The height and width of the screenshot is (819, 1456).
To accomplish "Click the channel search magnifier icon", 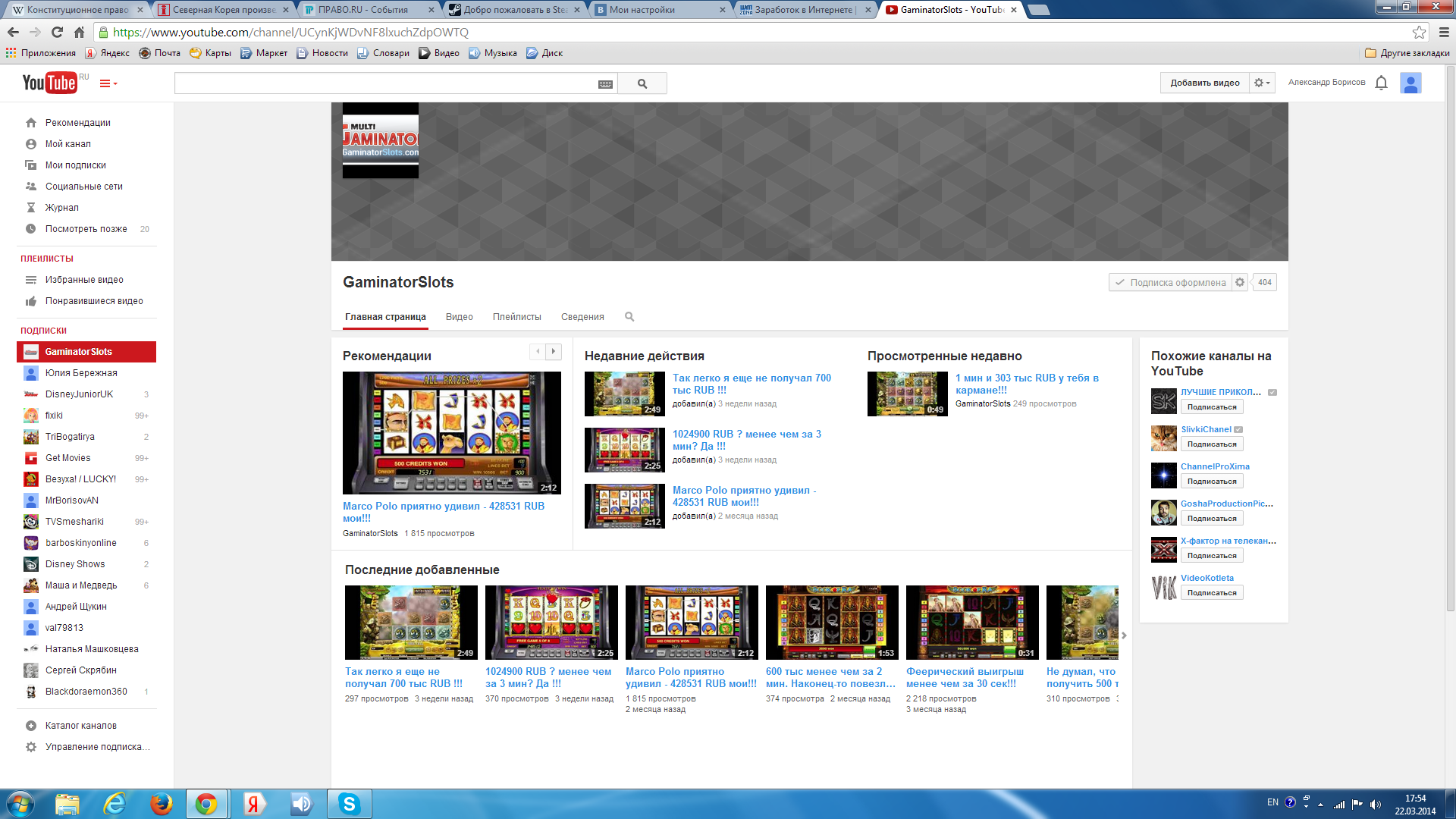I will 629,317.
